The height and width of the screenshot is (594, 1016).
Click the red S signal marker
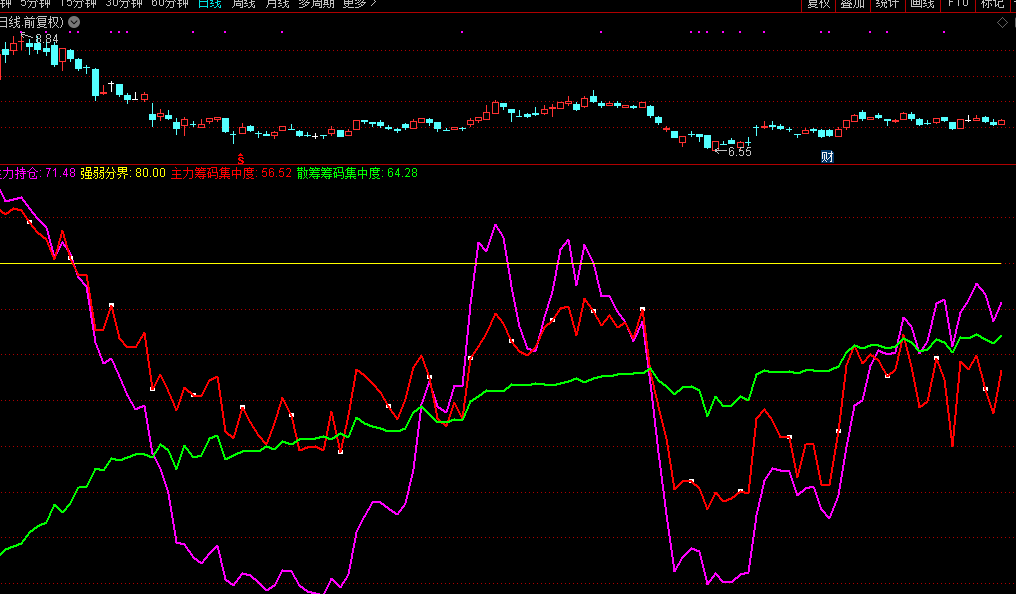[x=240, y=157]
